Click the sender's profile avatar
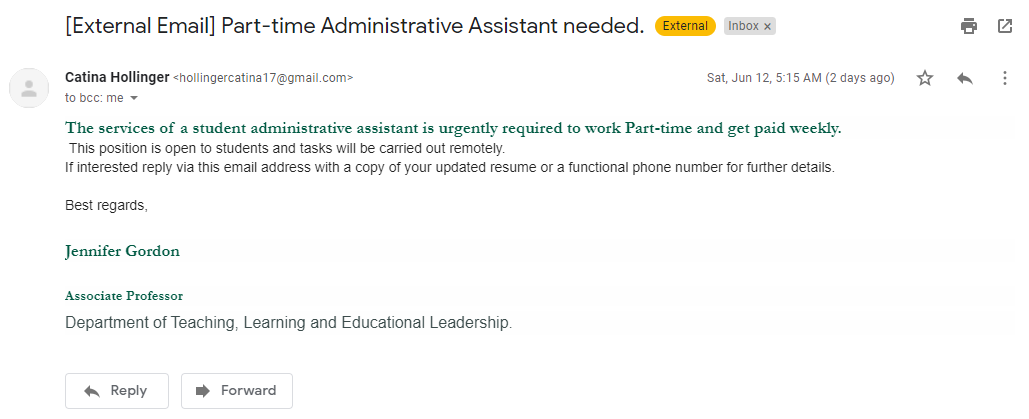The width and height of the screenshot is (1029, 419). 29,88
